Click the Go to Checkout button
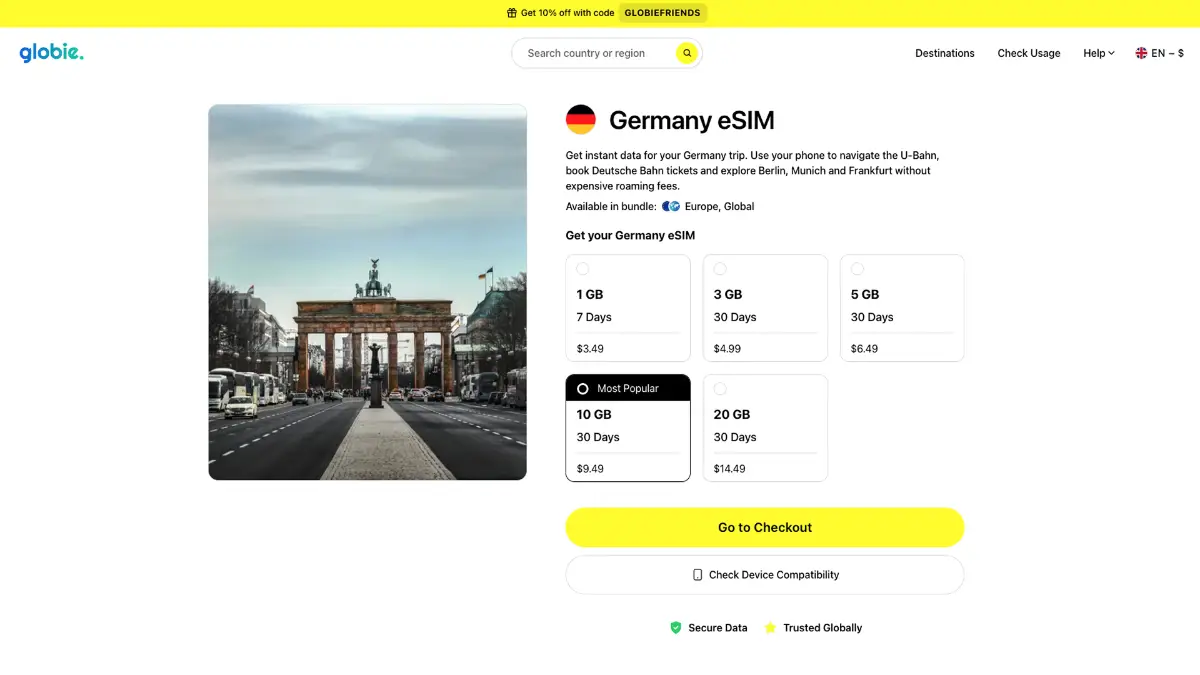 (765, 527)
